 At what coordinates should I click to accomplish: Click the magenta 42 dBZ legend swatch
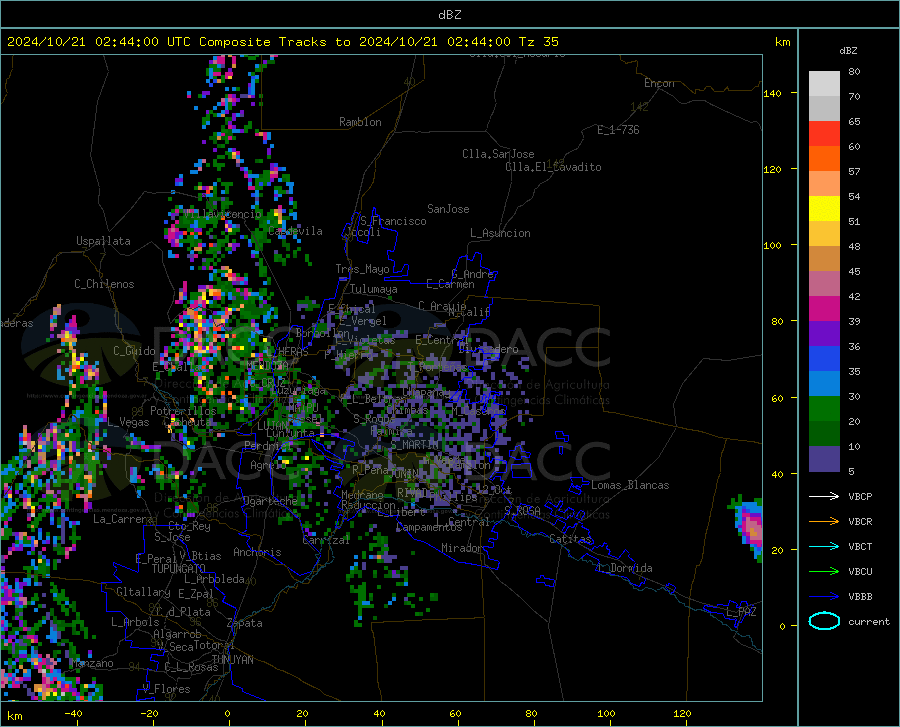pyautogui.click(x=824, y=309)
